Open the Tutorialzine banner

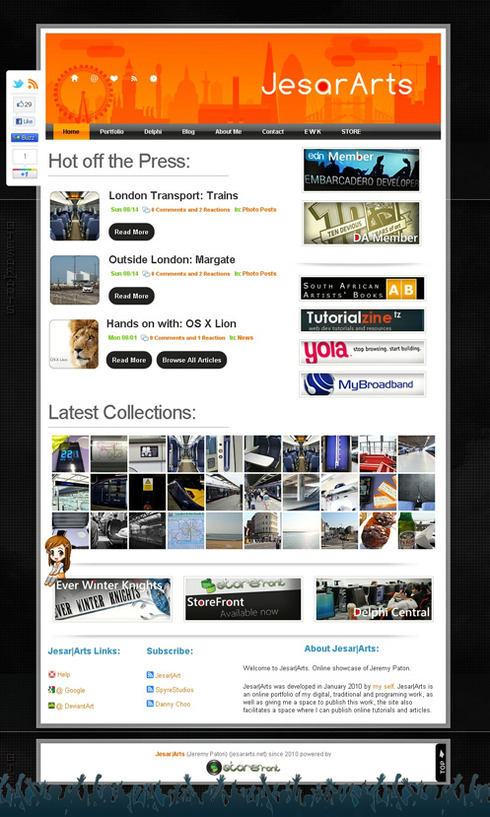[x=362, y=320]
